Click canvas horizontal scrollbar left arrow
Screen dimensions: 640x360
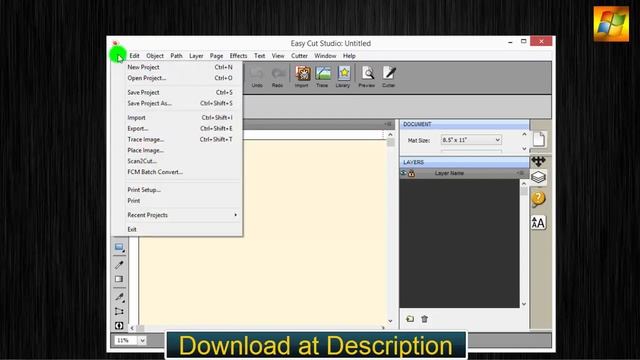132,328
